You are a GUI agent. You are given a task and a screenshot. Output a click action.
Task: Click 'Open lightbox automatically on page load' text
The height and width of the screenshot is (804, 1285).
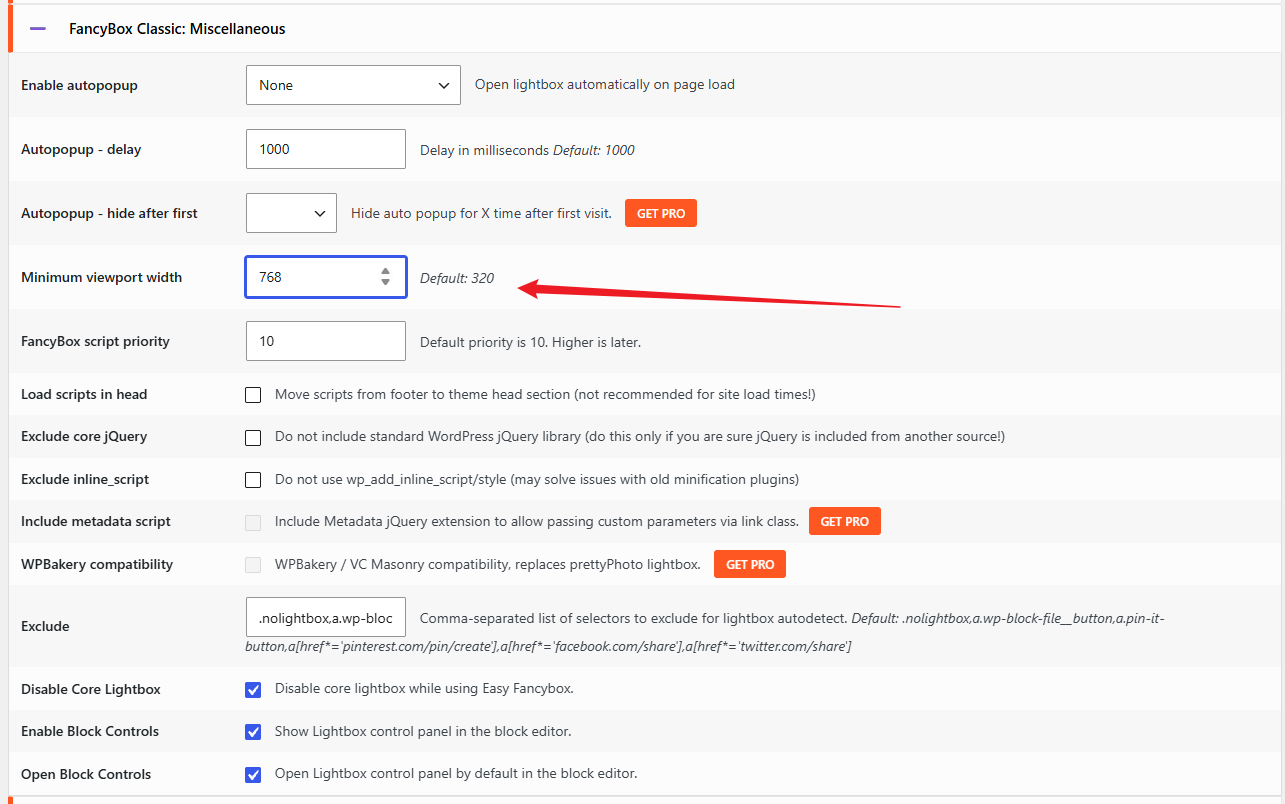pyautogui.click(x=605, y=85)
